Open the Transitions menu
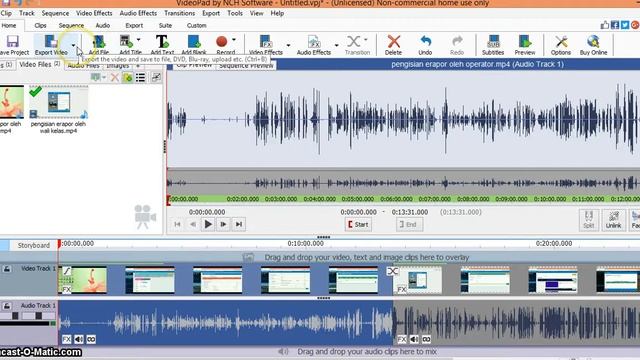This screenshot has width=640, height=360. coord(180,13)
